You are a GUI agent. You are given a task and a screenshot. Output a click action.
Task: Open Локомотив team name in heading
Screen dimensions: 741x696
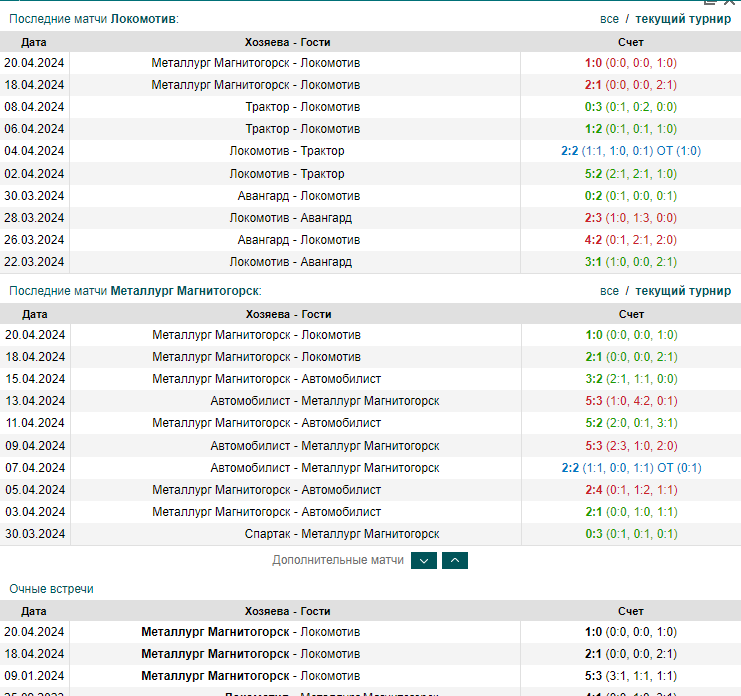tap(143, 19)
